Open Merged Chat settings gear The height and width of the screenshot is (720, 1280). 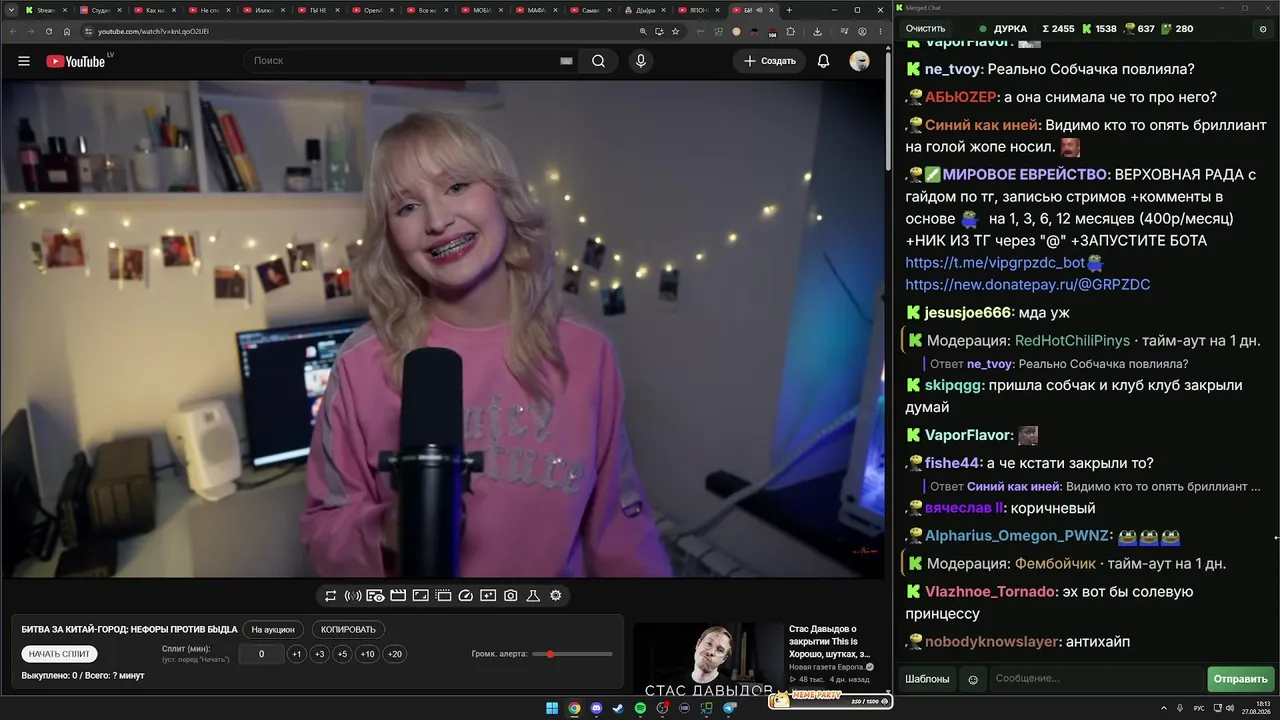tap(1263, 29)
